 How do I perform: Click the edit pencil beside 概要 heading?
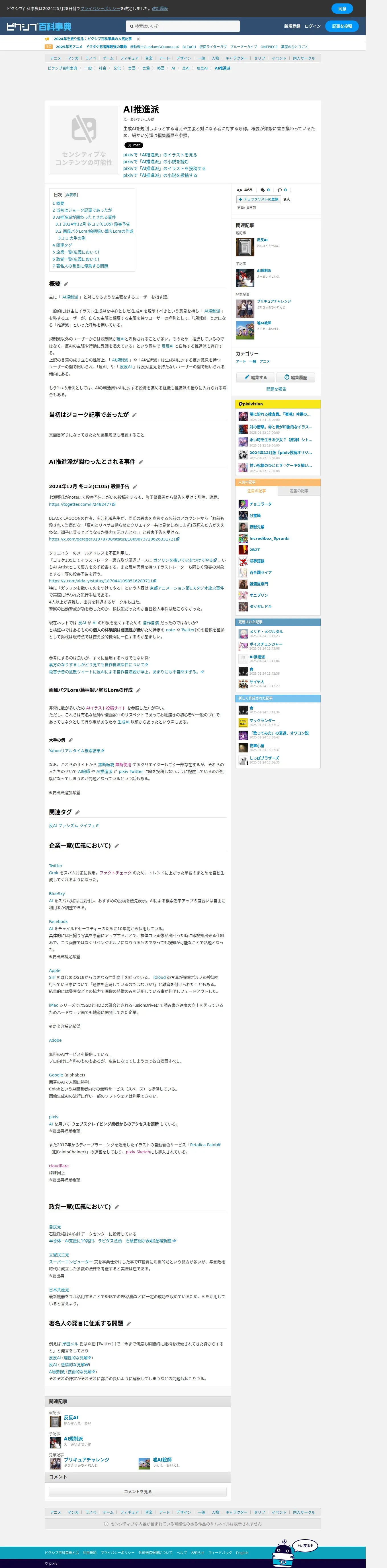(66, 284)
